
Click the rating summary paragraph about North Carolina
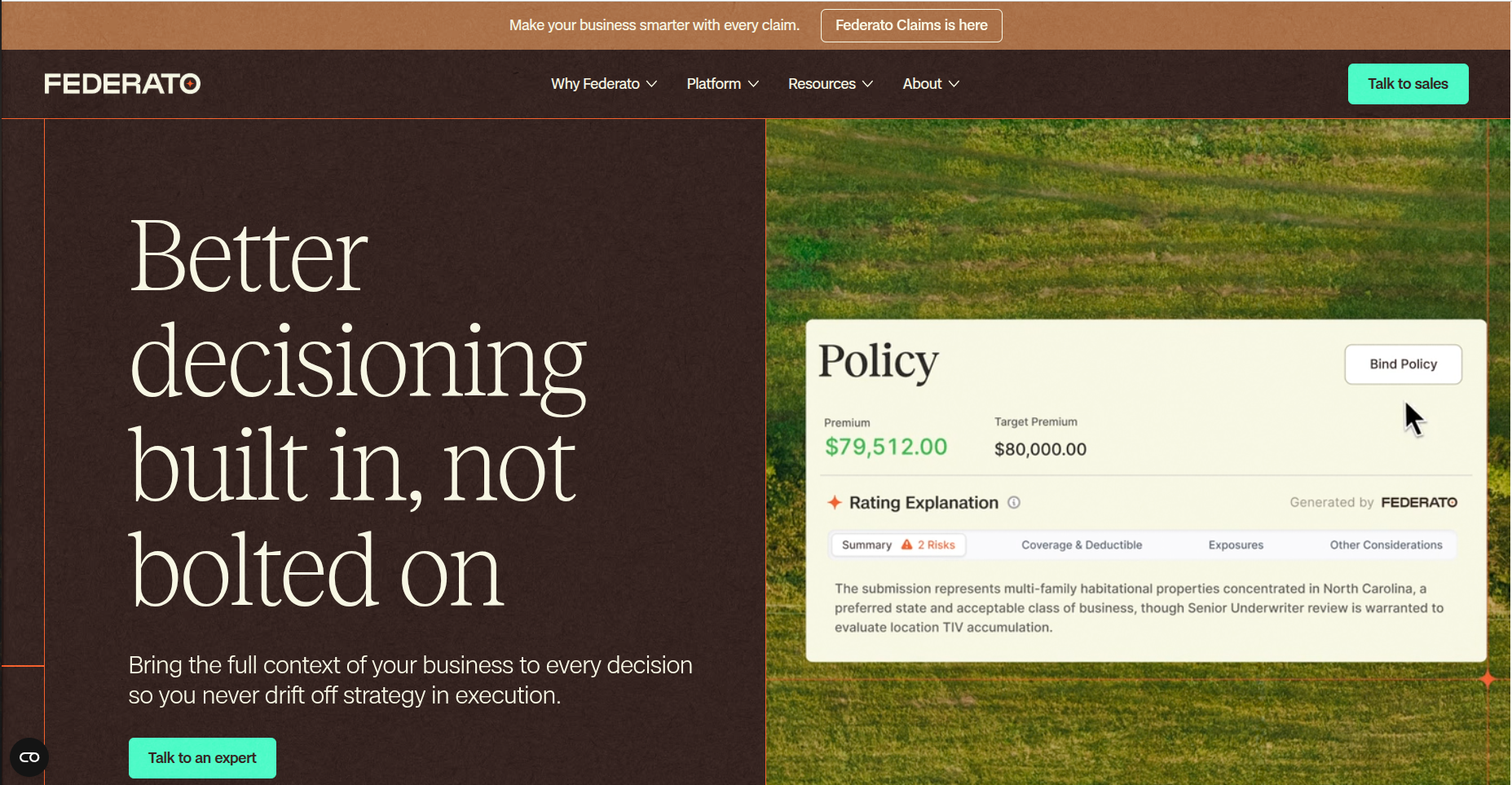(x=1139, y=608)
